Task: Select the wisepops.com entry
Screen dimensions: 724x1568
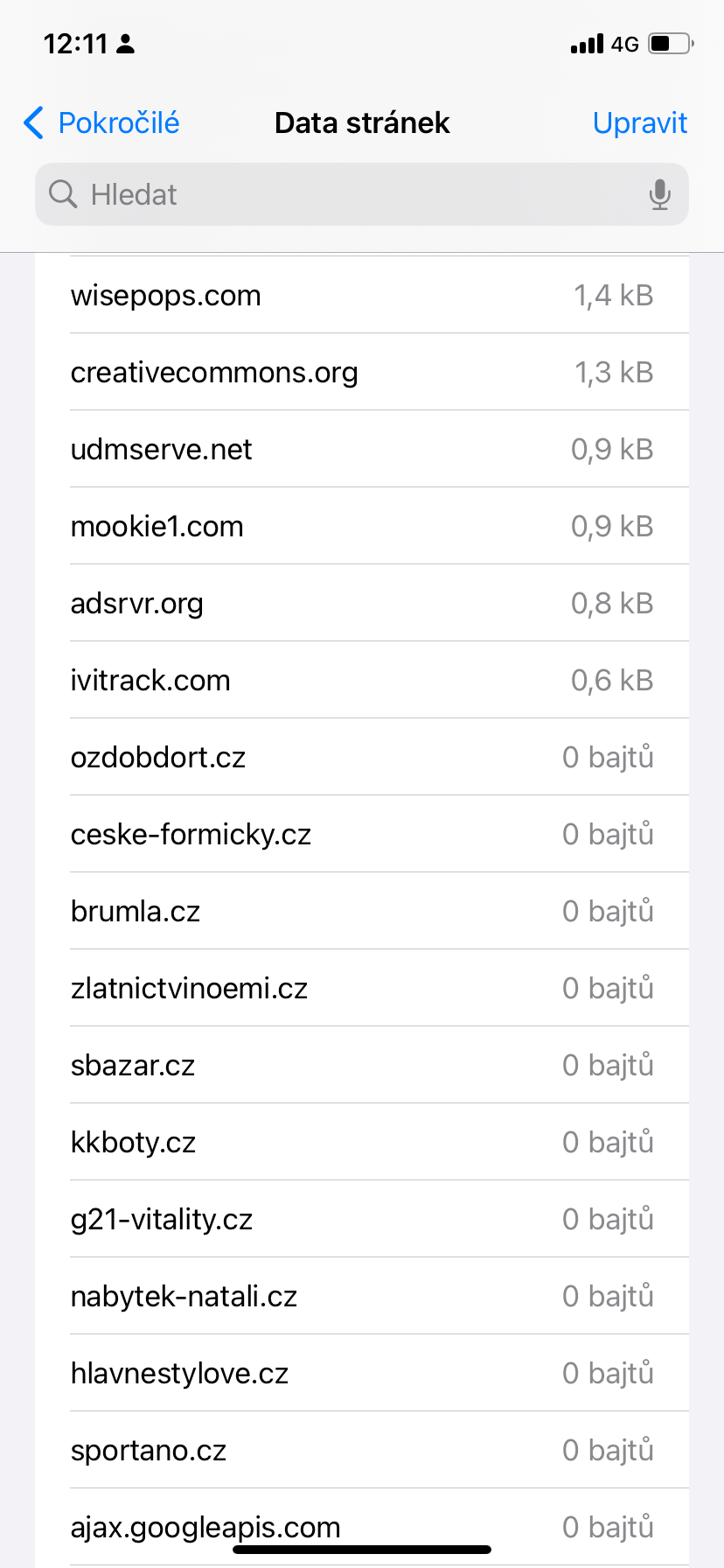Action: coord(362,296)
